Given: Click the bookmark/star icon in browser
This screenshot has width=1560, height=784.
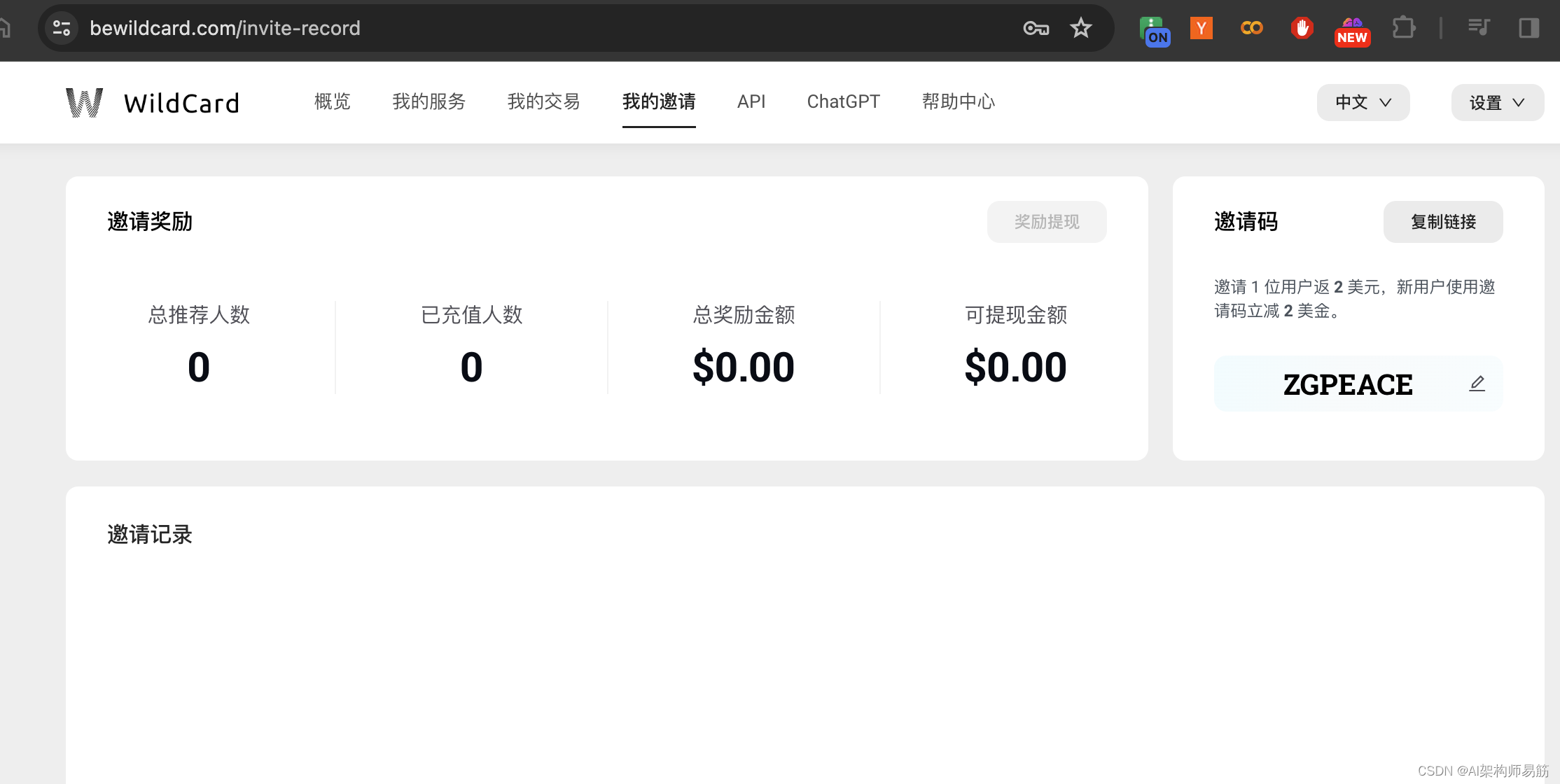Looking at the screenshot, I should click(x=1080, y=27).
